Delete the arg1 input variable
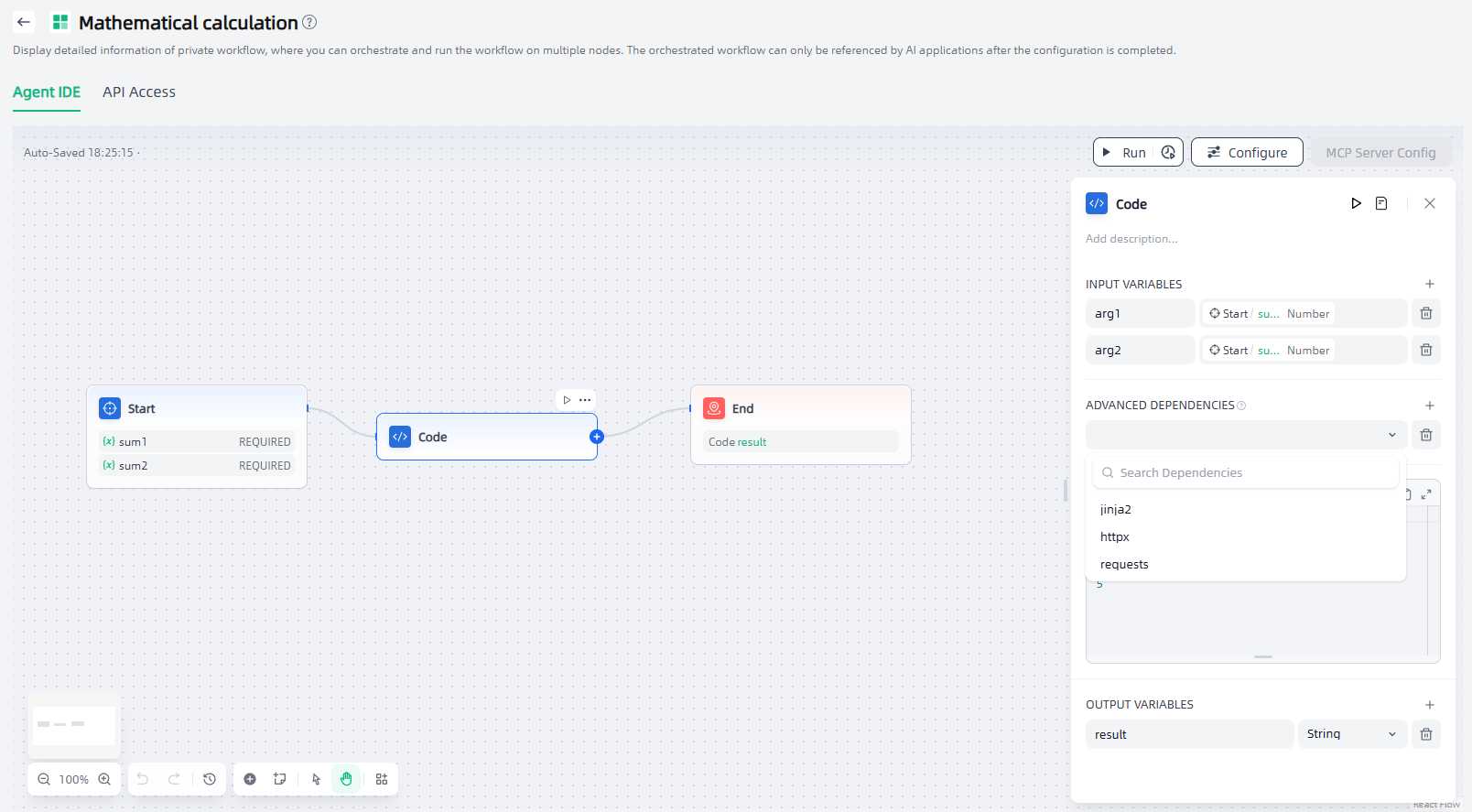Image resolution: width=1472 pixels, height=812 pixels. coord(1425,313)
